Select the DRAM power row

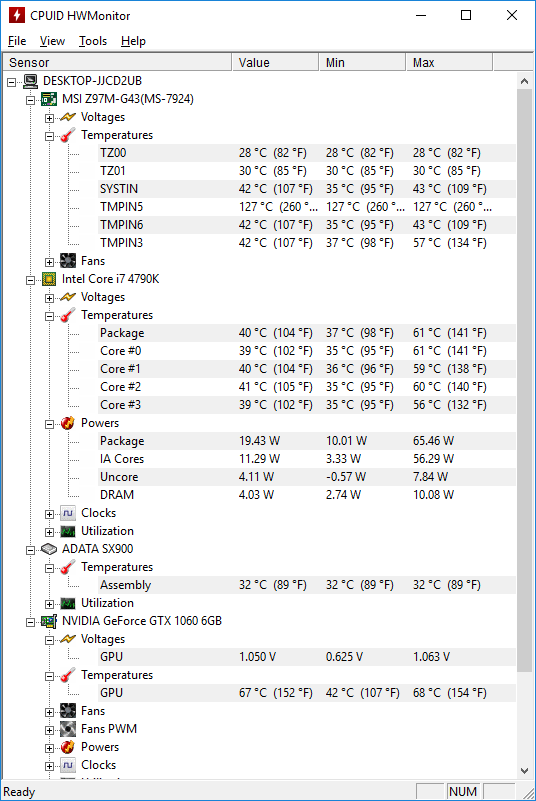[307, 494]
